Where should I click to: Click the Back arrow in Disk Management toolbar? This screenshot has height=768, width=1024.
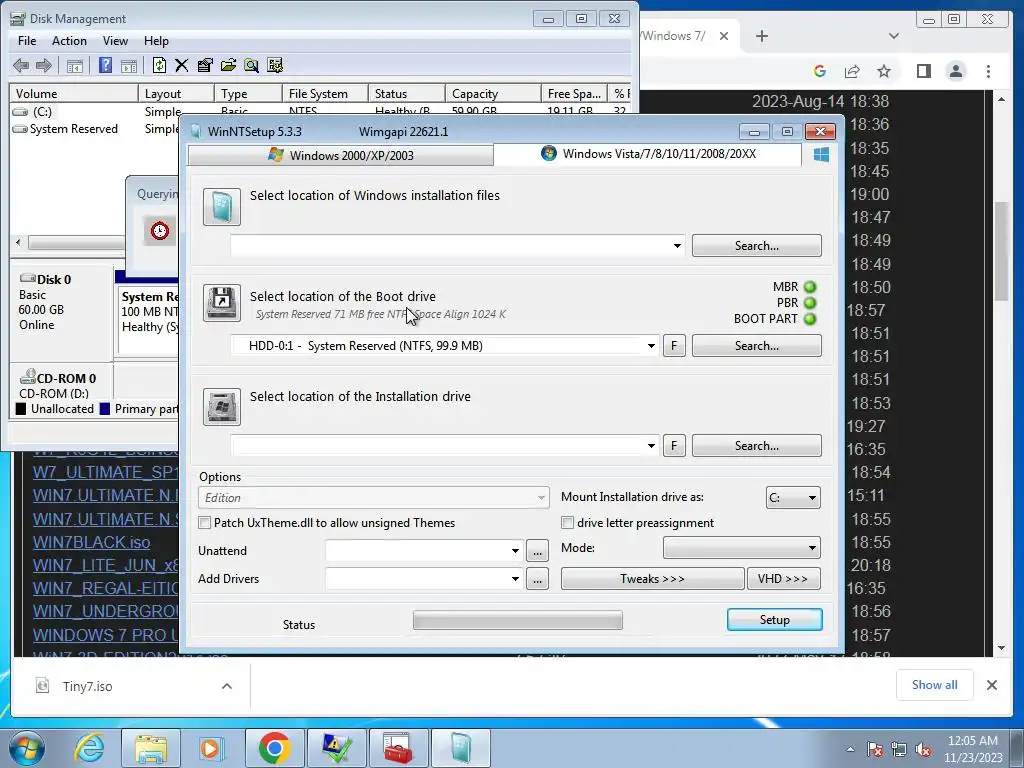(21, 65)
